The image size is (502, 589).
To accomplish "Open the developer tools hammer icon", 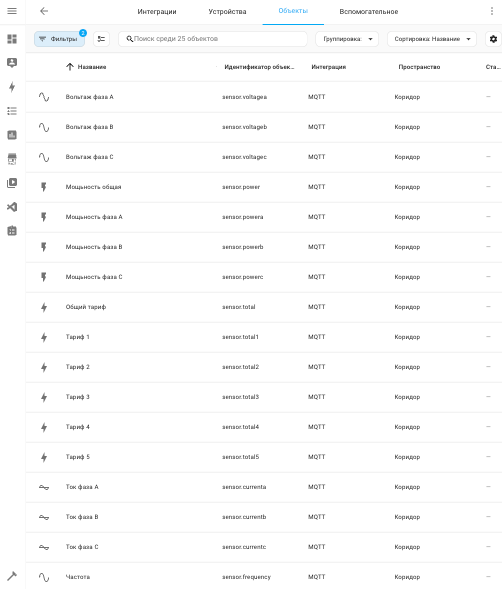I will coord(12,576).
